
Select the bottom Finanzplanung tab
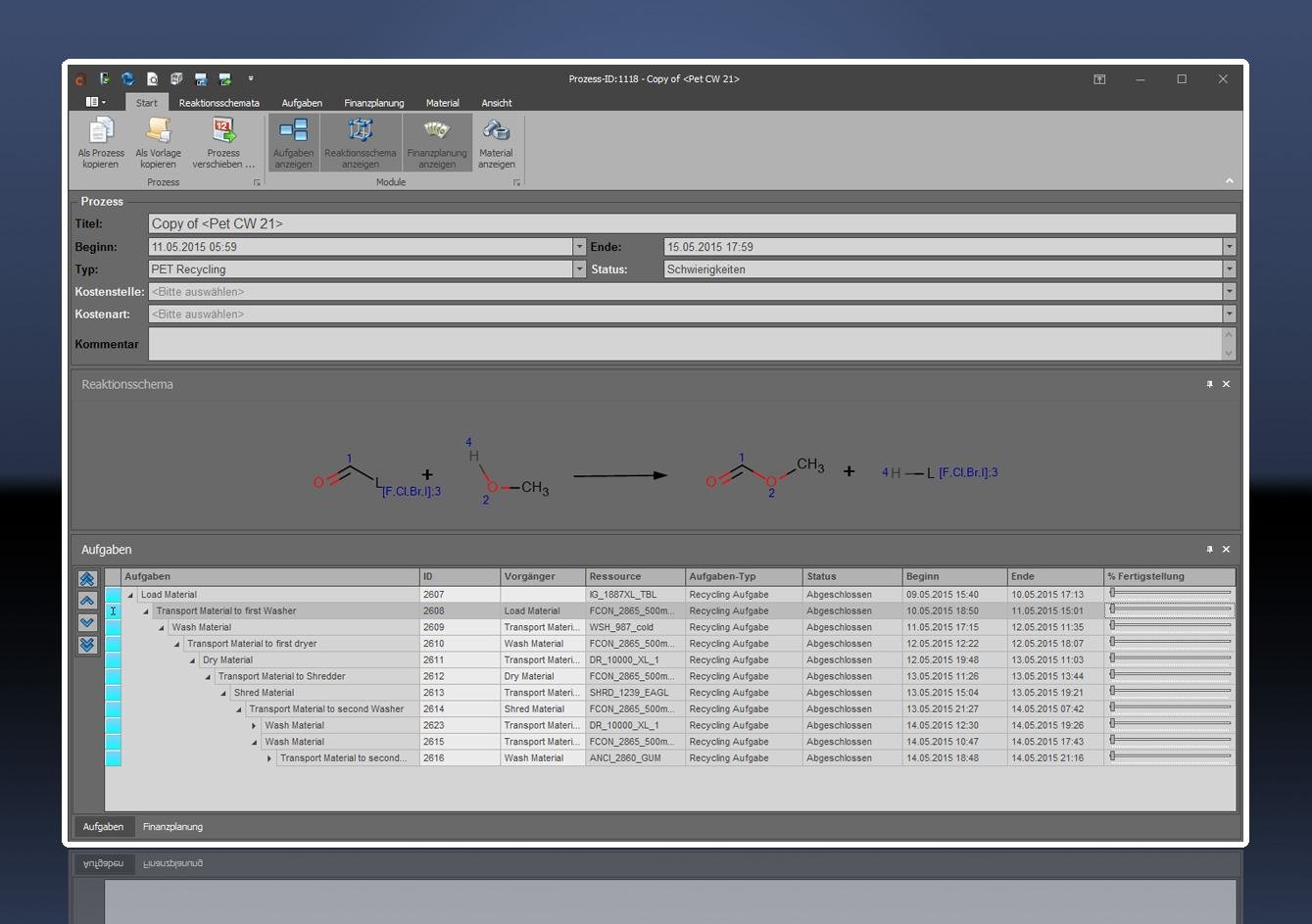(172, 827)
